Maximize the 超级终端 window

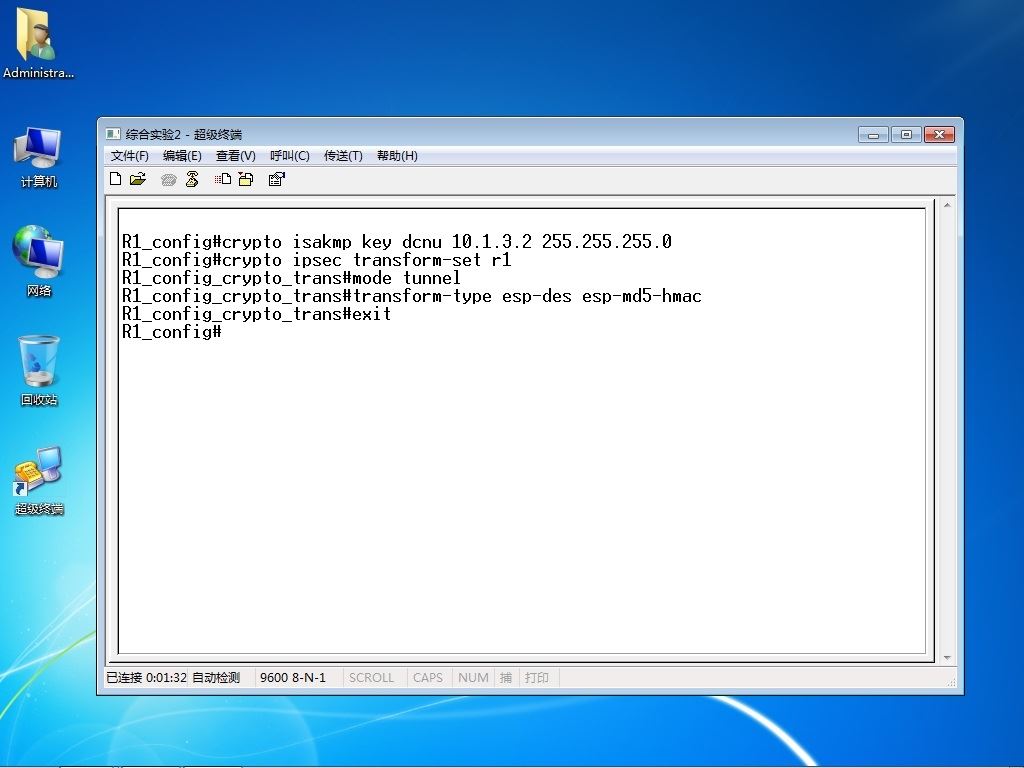[x=906, y=134]
